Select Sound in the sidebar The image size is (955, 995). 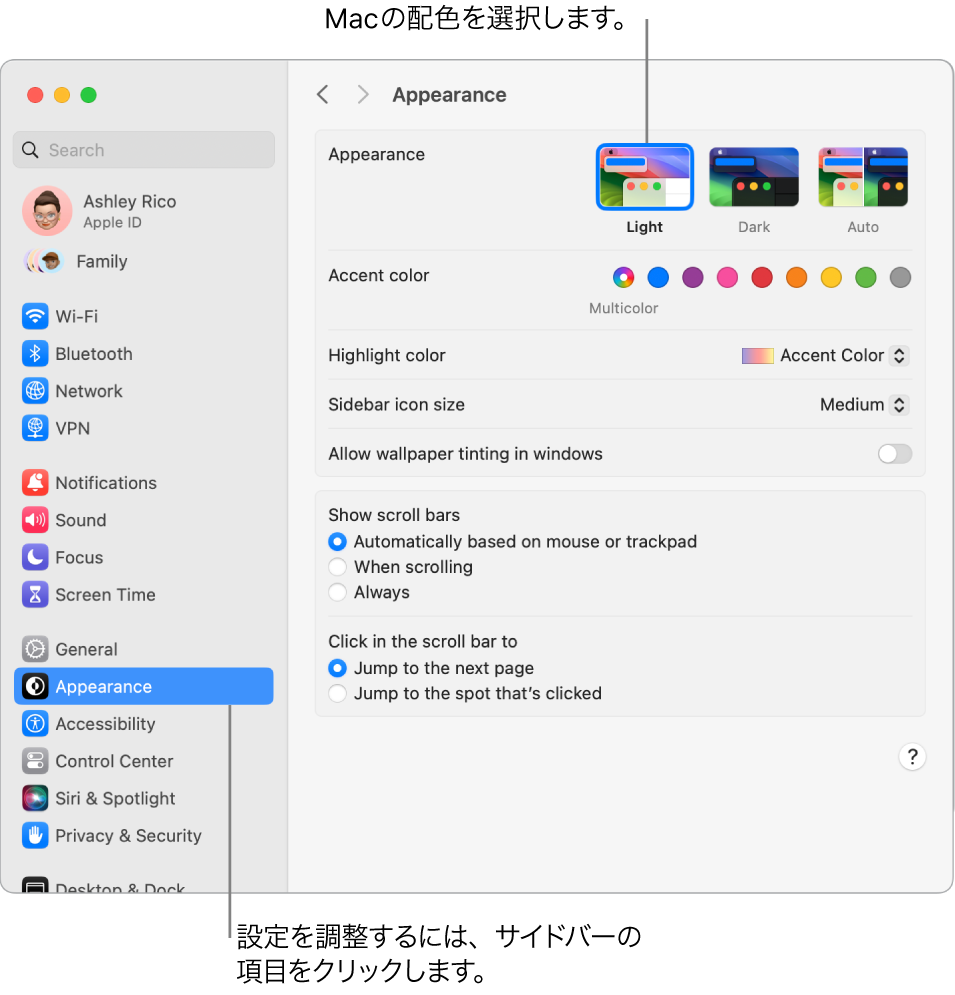(82, 519)
